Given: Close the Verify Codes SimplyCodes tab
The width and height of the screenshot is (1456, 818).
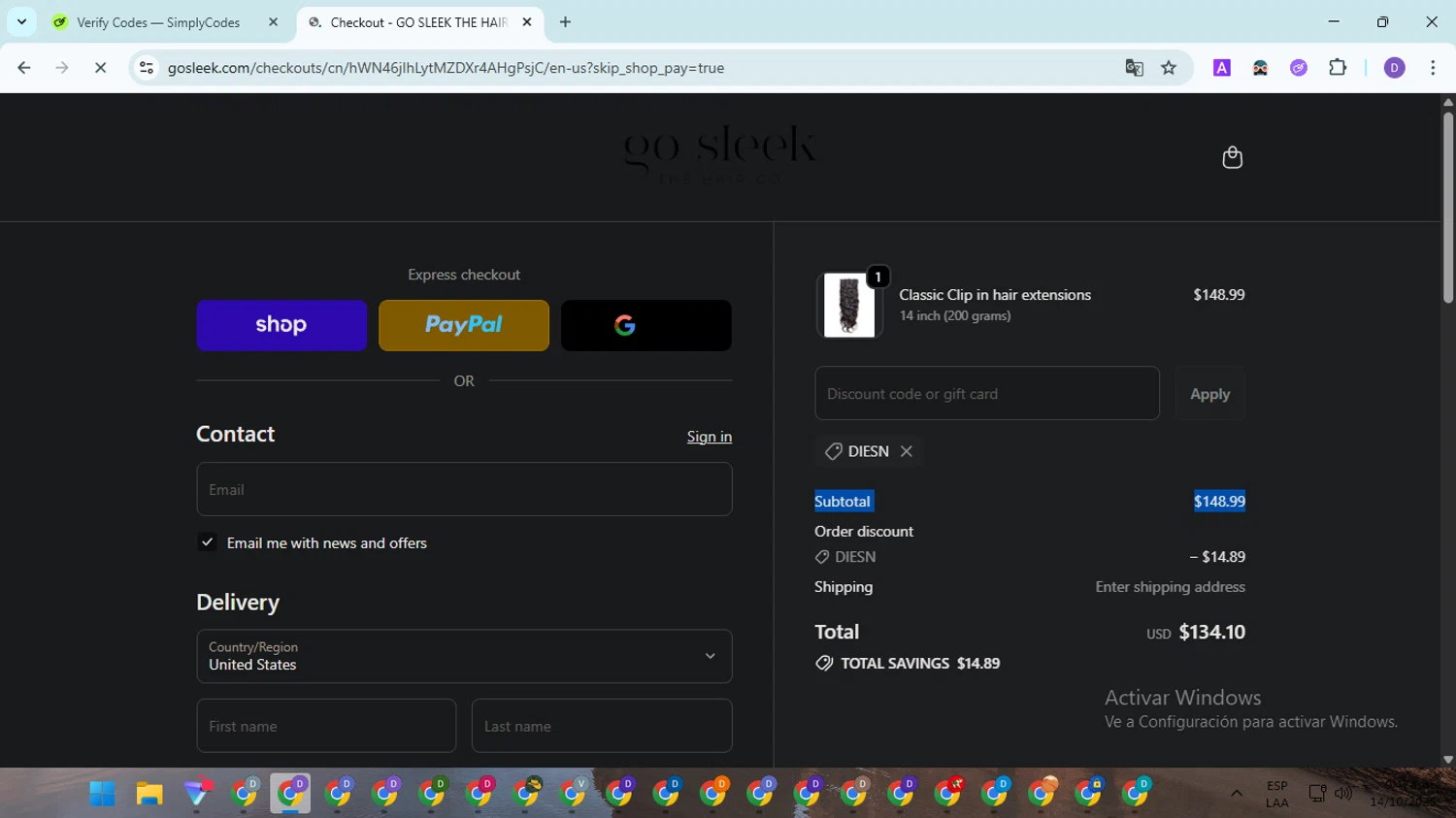Looking at the screenshot, I should [273, 22].
